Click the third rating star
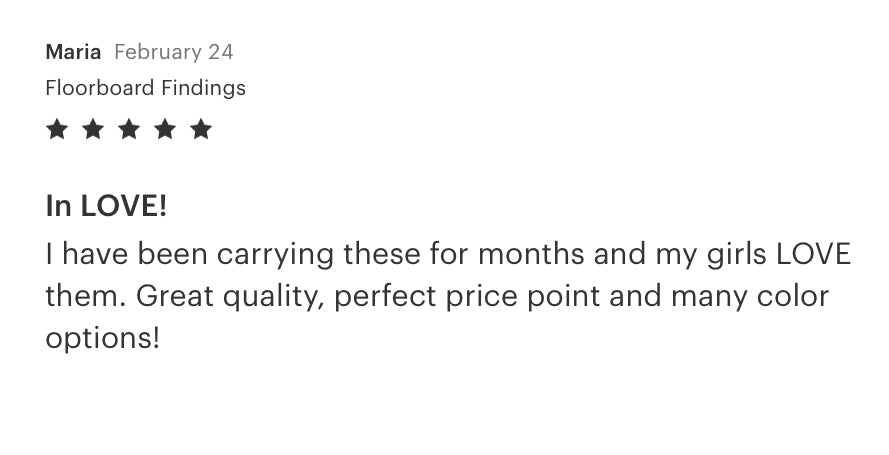Image resolution: width=889 pixels, height=455 pixels. [x=129, y=129]
